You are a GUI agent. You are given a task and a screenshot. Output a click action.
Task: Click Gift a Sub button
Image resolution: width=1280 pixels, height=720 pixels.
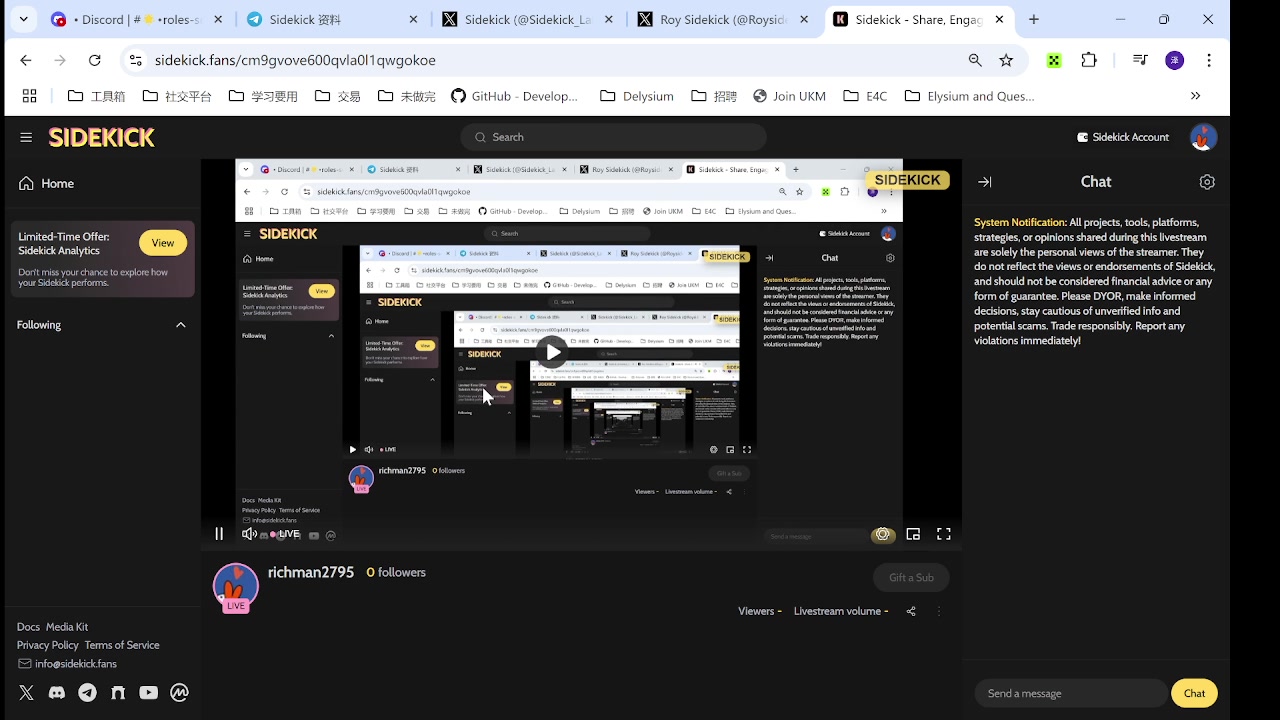click(x=911, y=577)
